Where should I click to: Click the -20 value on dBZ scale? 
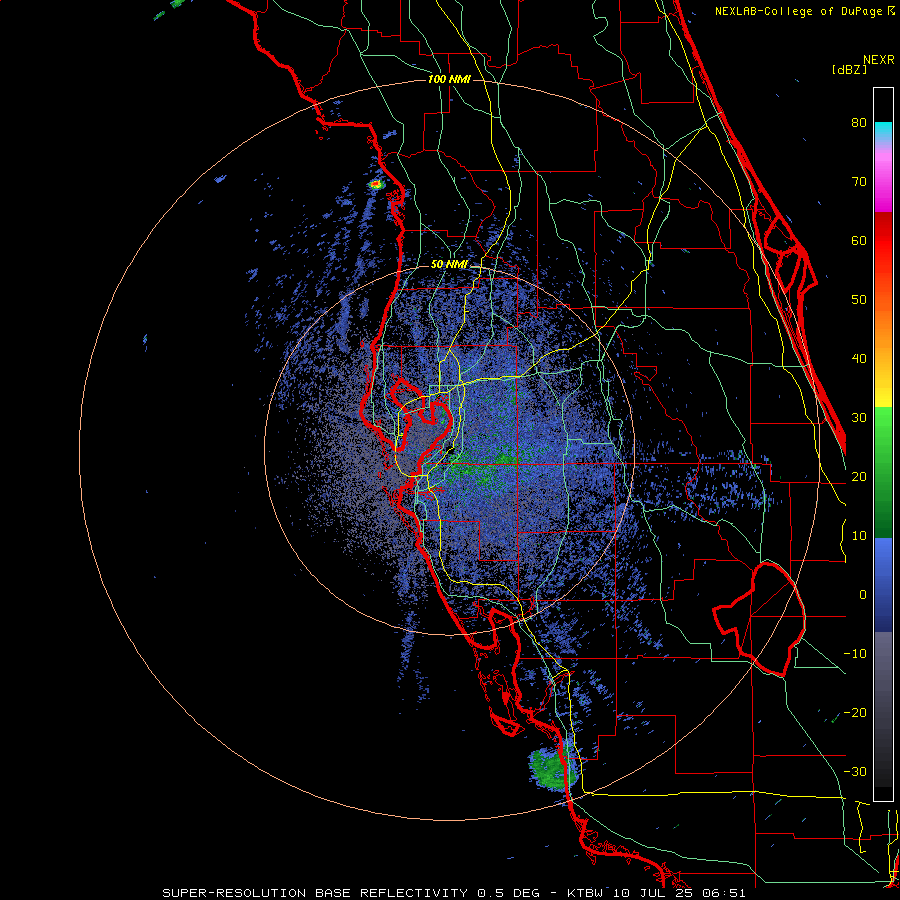pos(855,713)
